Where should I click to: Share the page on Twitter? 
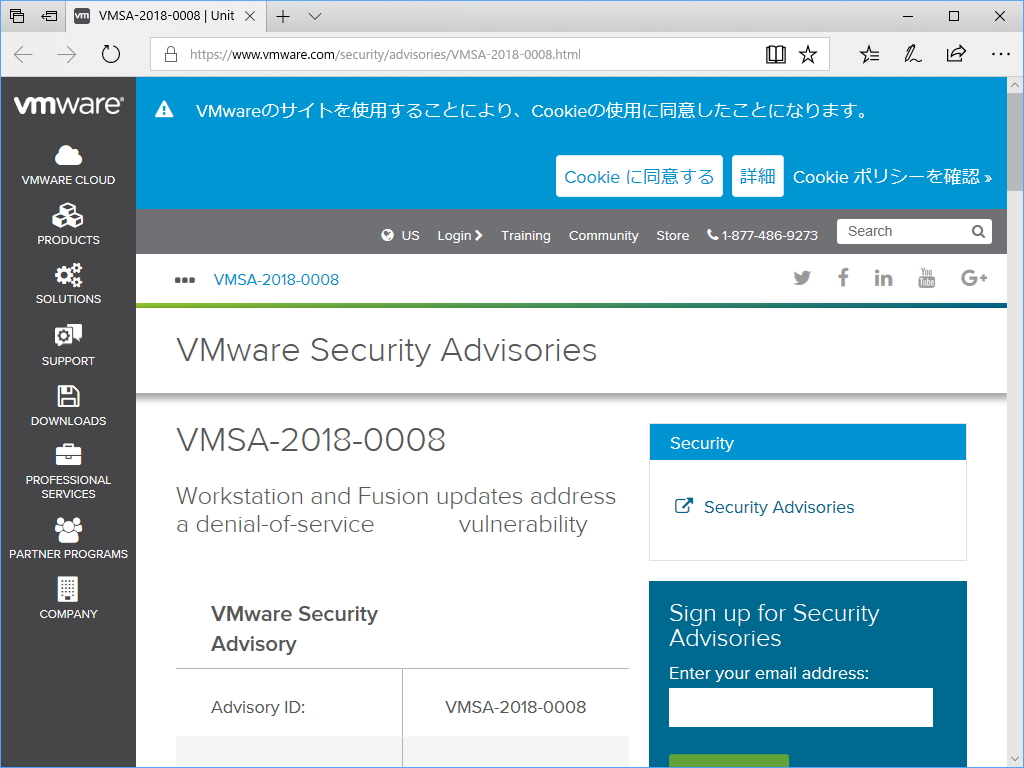click(802, 277)
